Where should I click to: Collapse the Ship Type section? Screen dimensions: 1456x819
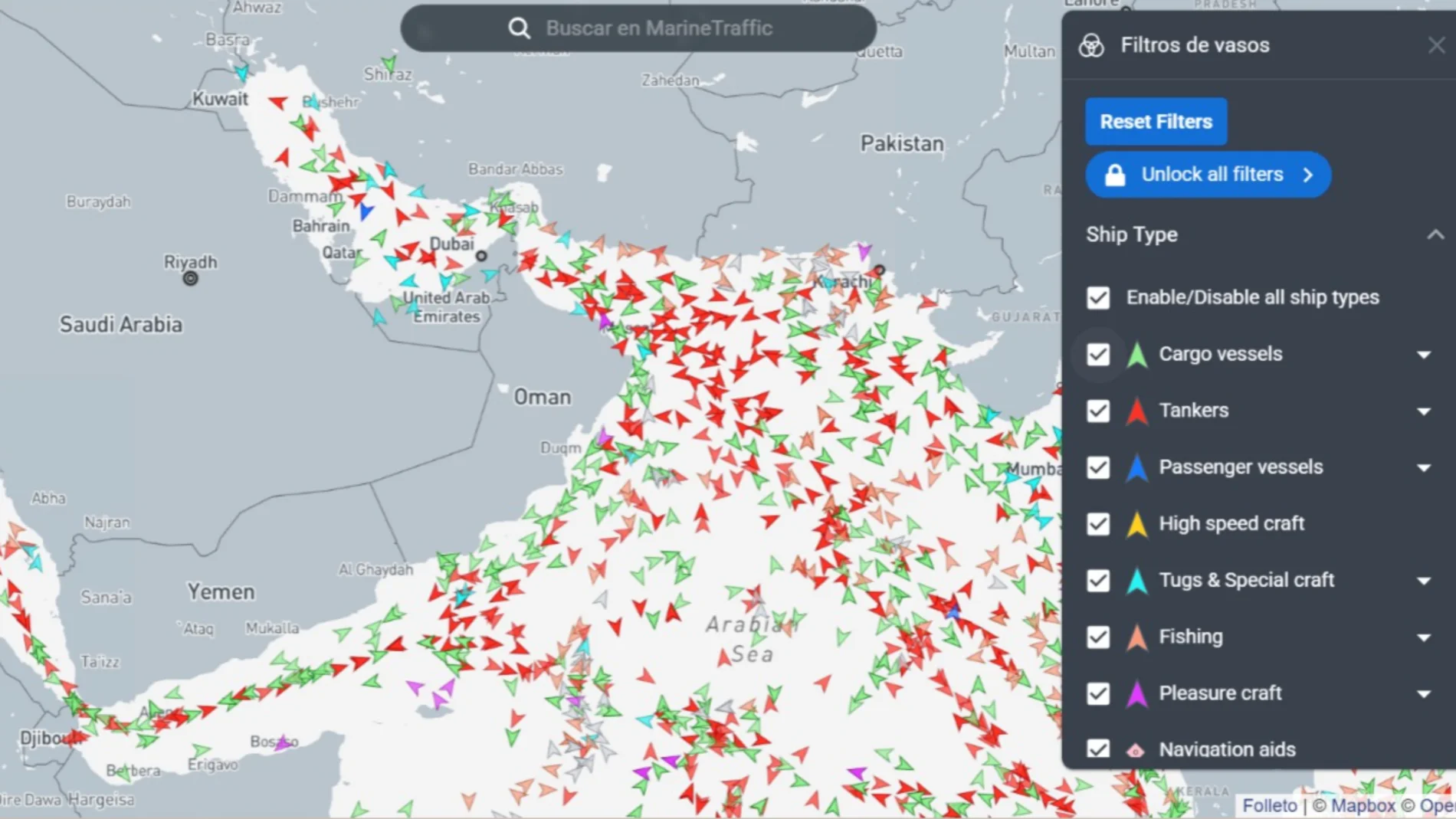[x=1435, y=235]
